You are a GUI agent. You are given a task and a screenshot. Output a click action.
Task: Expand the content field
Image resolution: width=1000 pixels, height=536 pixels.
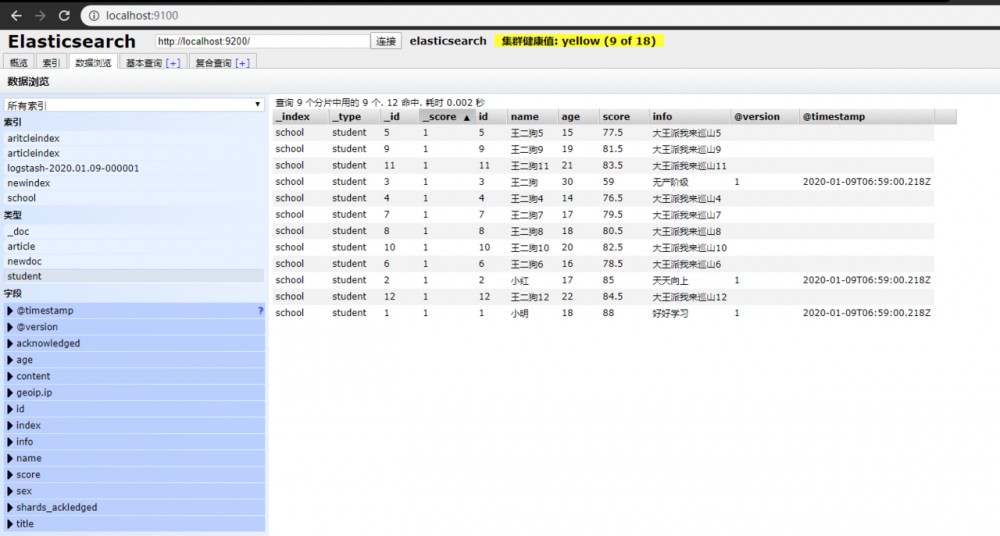(x=10, y=376)
